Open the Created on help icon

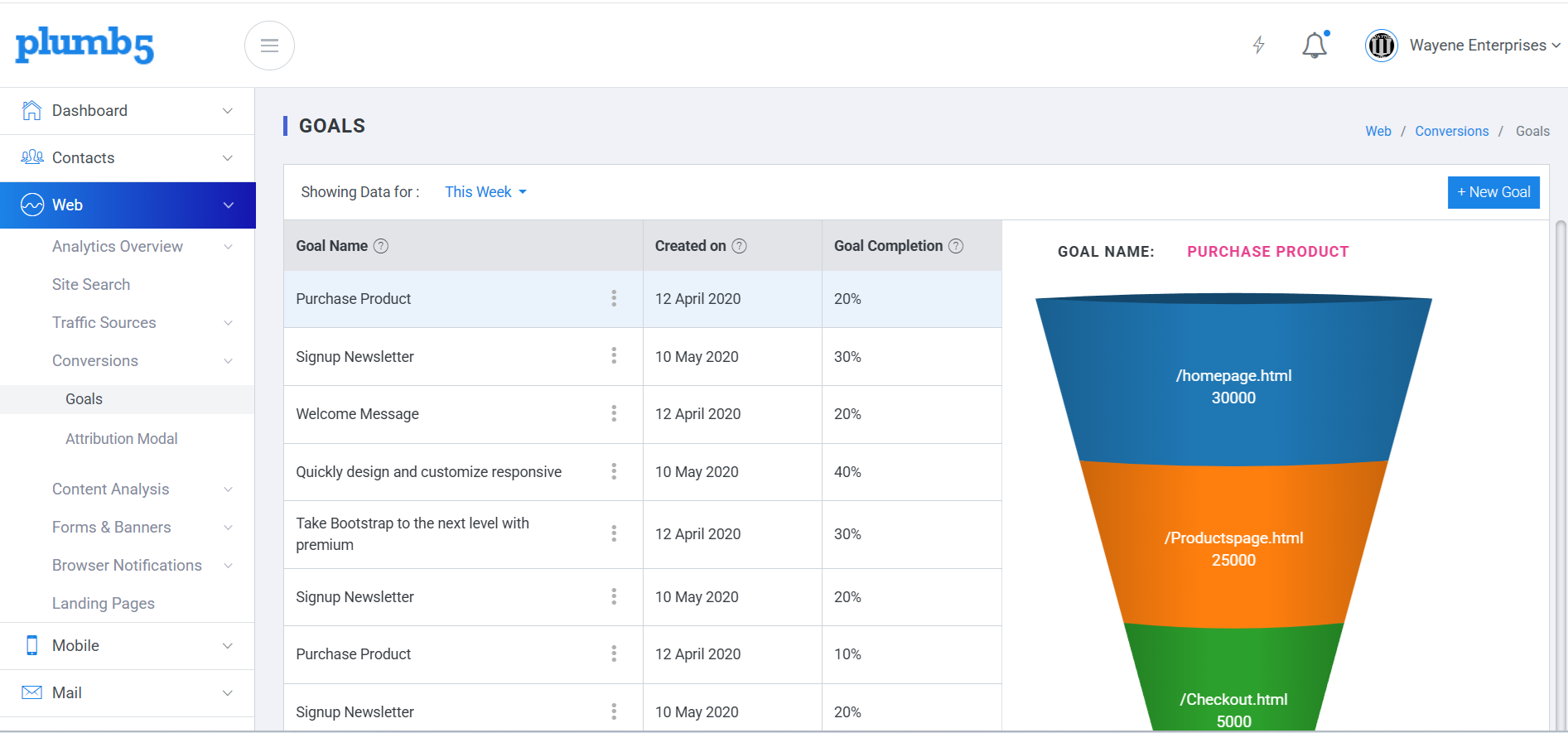click(740, 246)
